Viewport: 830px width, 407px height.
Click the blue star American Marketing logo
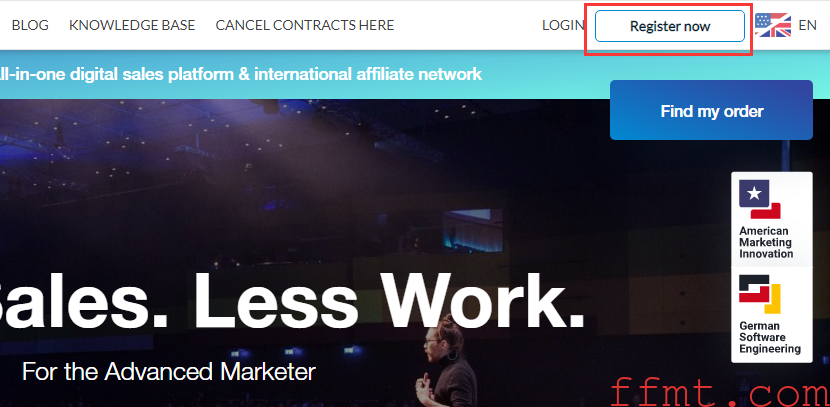click(760, 199)
